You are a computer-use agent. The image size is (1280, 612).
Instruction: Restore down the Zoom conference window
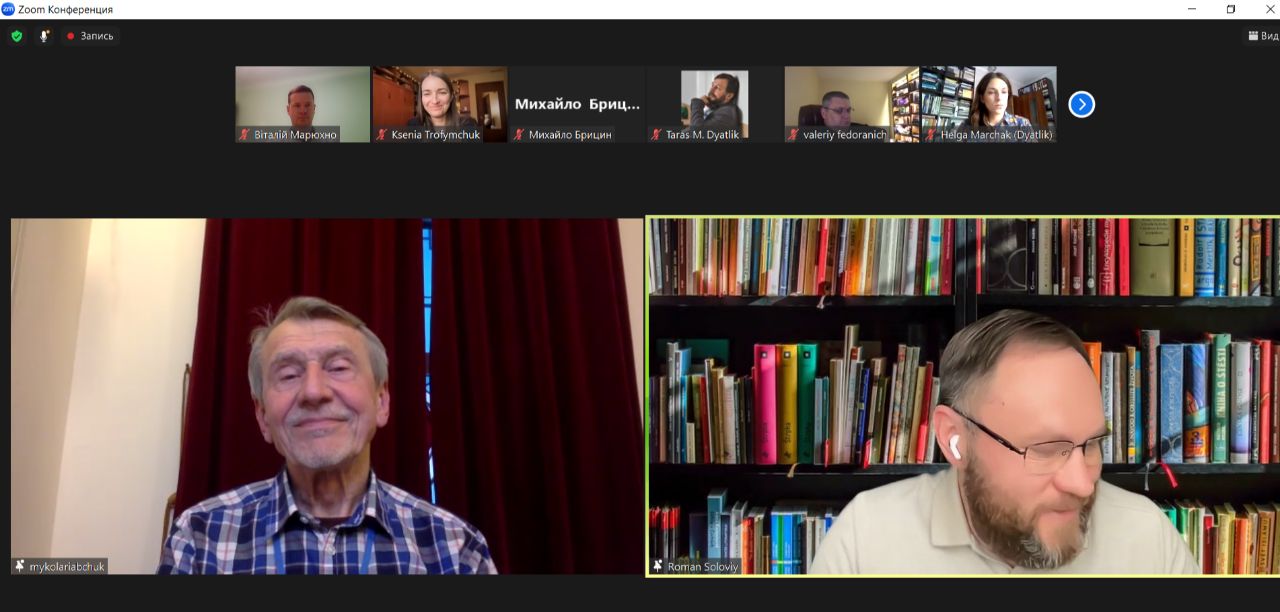1231,9
